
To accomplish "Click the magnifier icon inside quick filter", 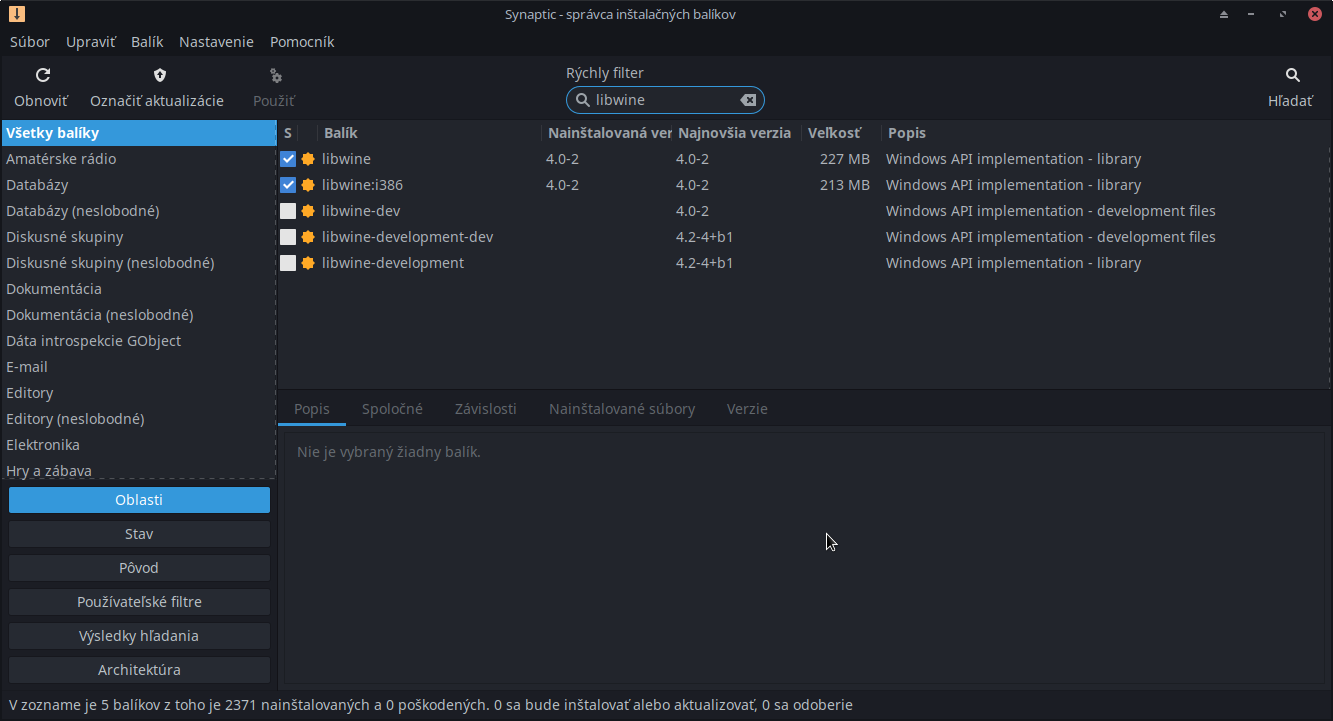I will [583, 100].
